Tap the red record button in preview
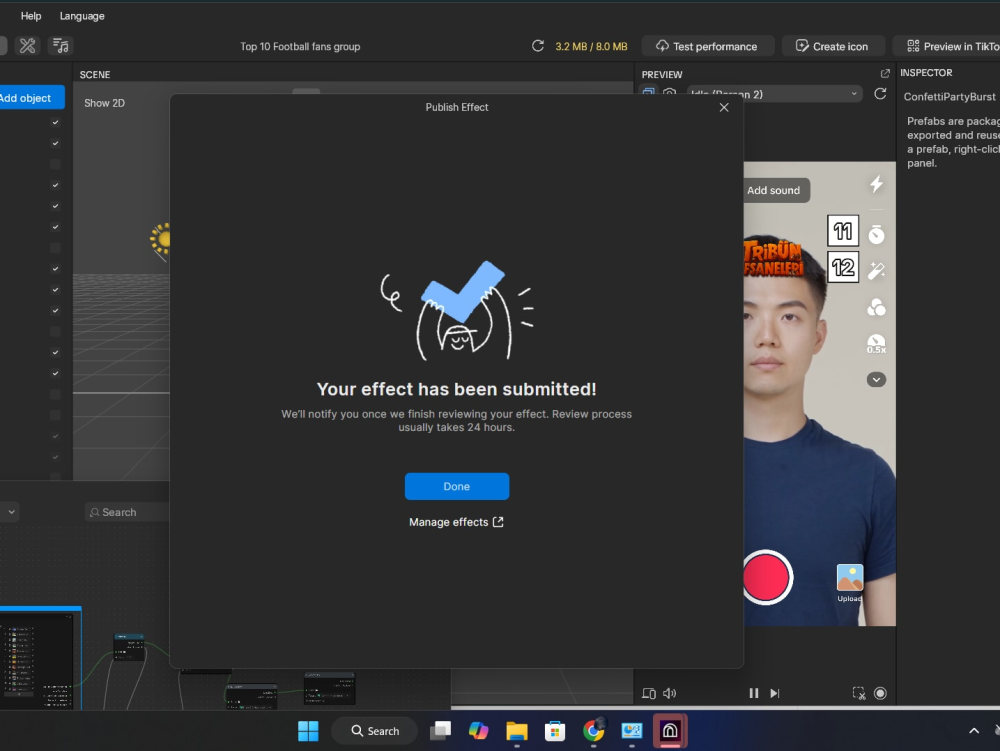 pos(767,577)
